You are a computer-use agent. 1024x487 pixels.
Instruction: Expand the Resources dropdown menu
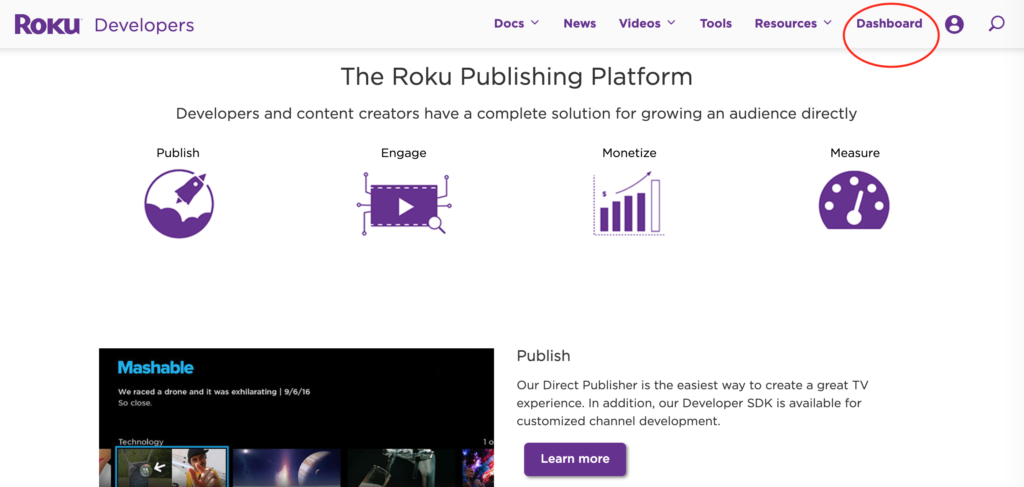792,24
